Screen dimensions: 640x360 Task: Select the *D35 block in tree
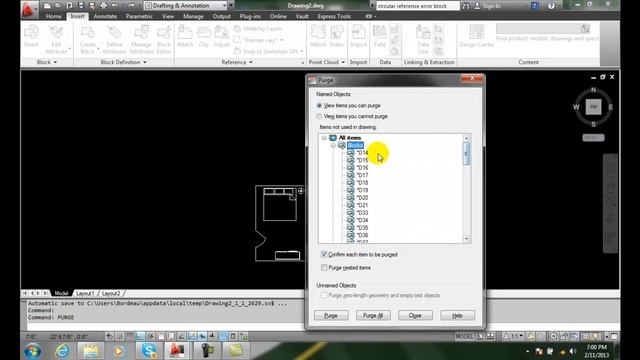[362, 228]
